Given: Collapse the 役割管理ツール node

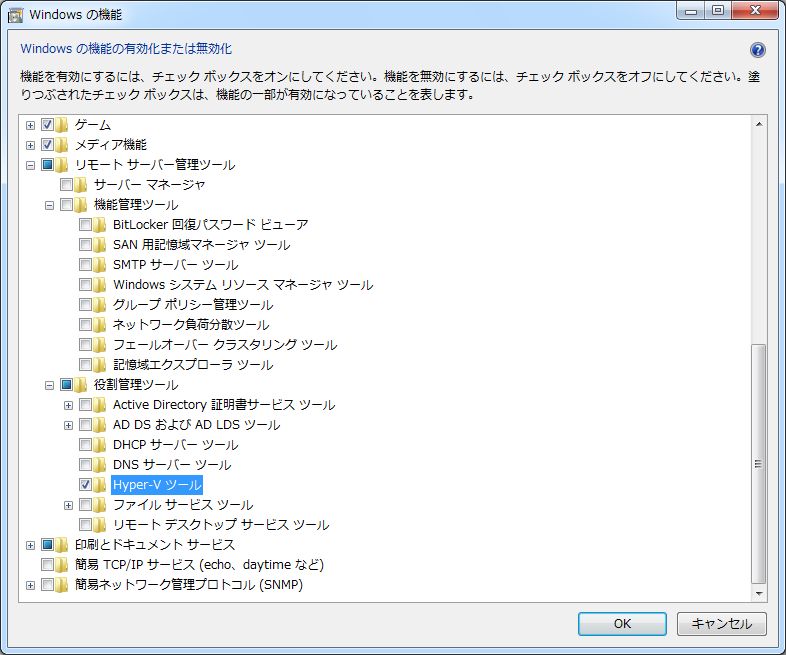Looking at the screenshot, I should [x=49, y=385].
